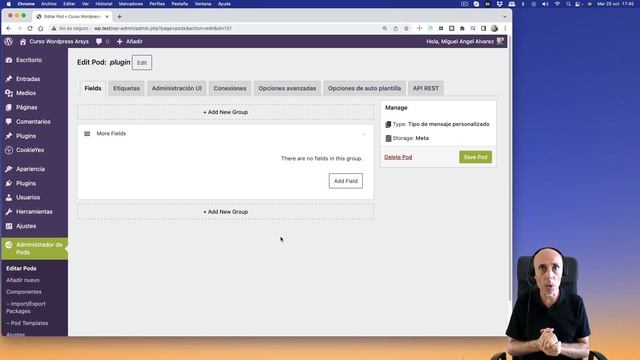The width and height of the screenshot is (640, 360).
Task: Click Pods admin leaf icon
Action: [9, 245]
